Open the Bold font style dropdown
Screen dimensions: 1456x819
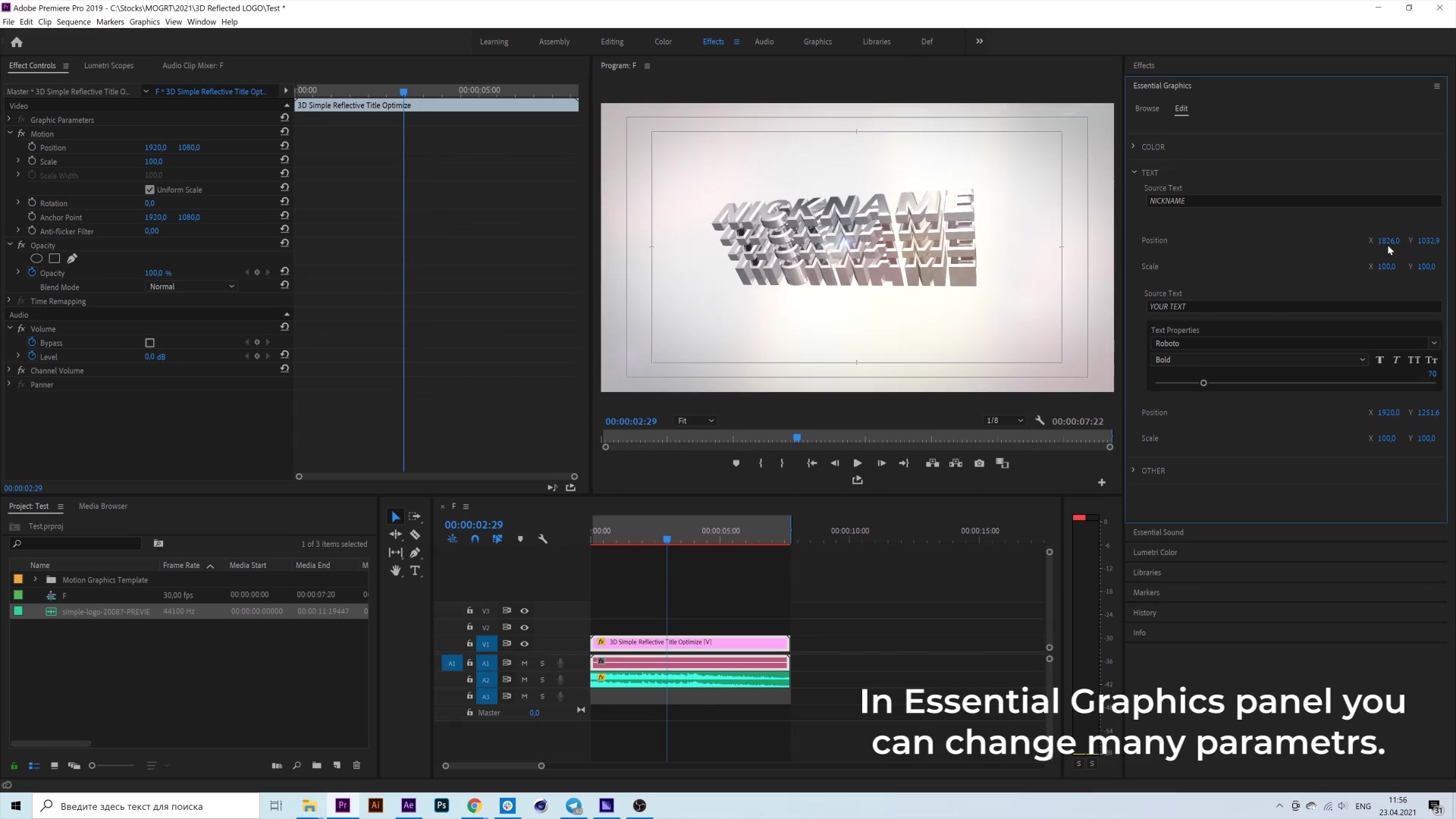[1259, 360]
